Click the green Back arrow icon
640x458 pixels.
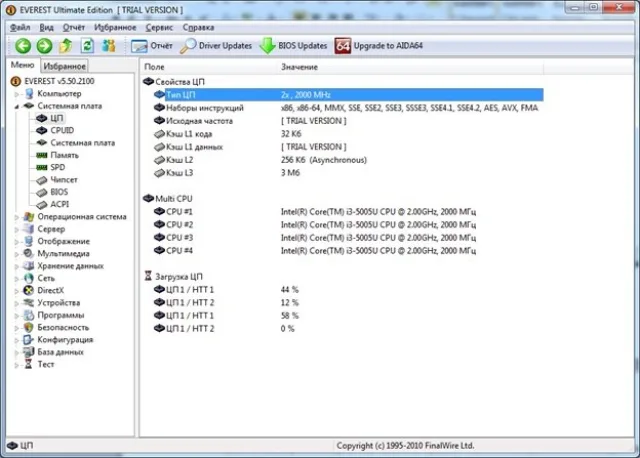pos(23,46)
